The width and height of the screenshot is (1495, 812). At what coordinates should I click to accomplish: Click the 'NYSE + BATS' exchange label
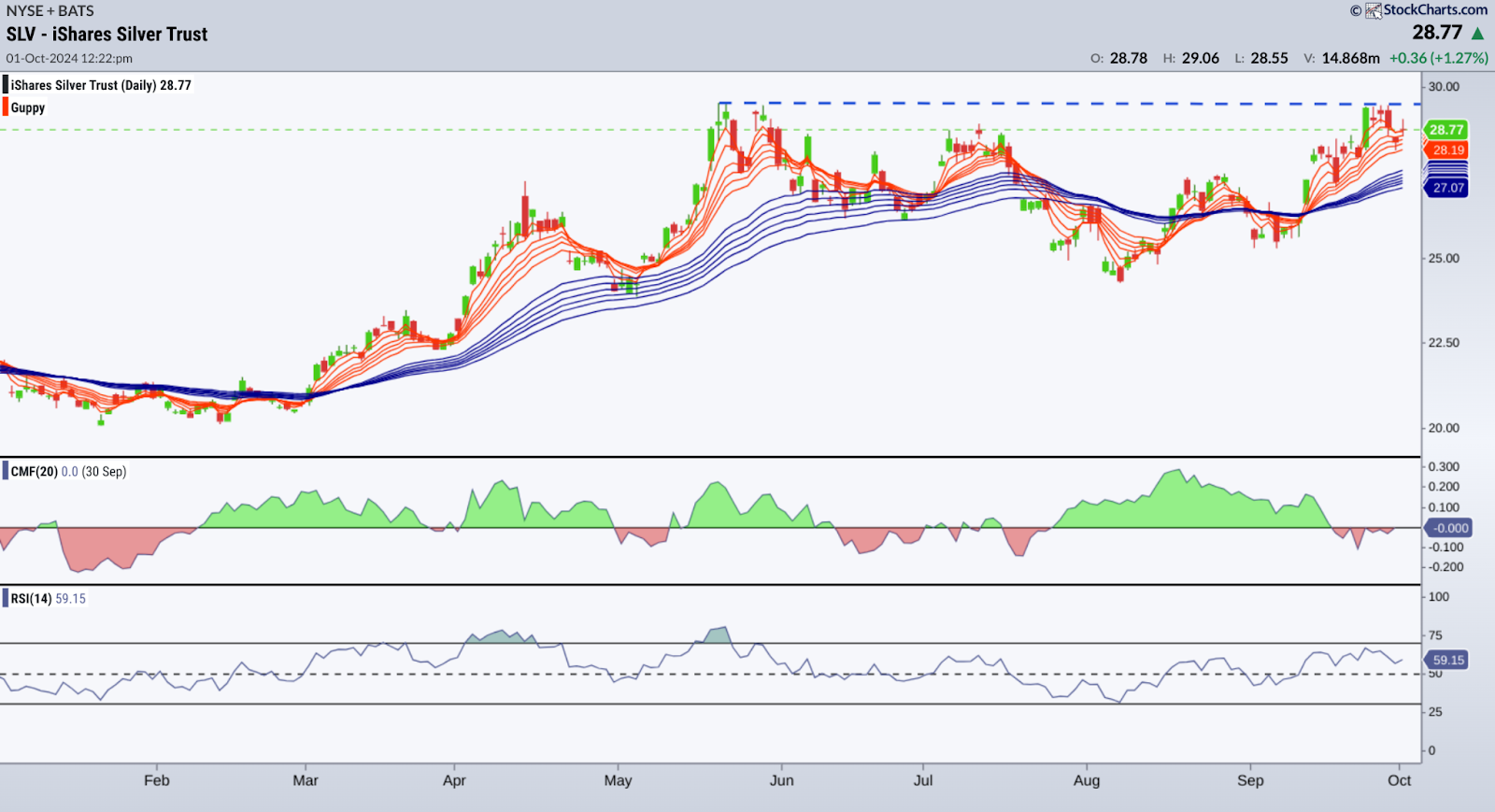50,10
